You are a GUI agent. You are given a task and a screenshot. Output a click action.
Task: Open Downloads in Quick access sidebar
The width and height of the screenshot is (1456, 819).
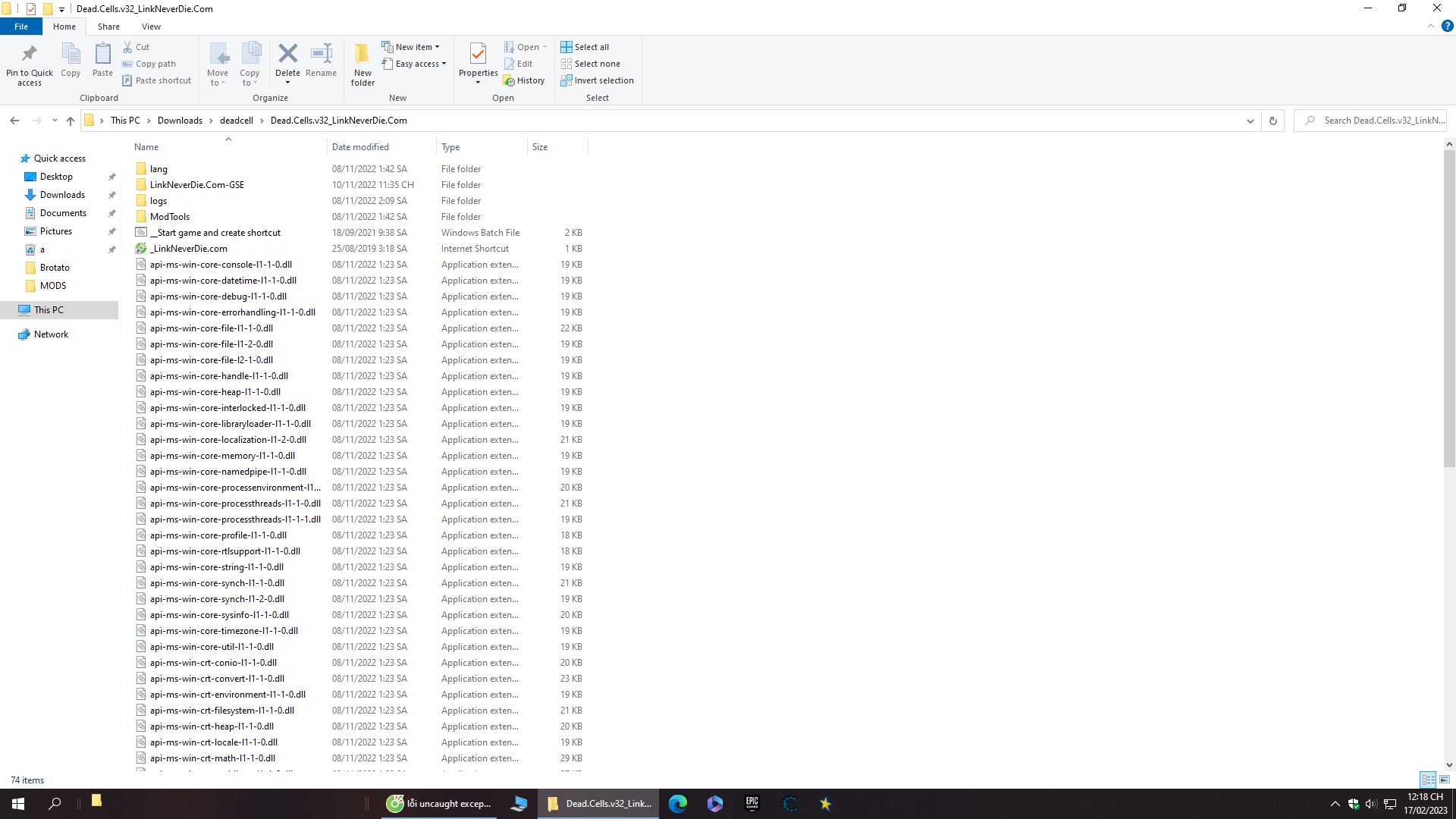pos(62,195)
